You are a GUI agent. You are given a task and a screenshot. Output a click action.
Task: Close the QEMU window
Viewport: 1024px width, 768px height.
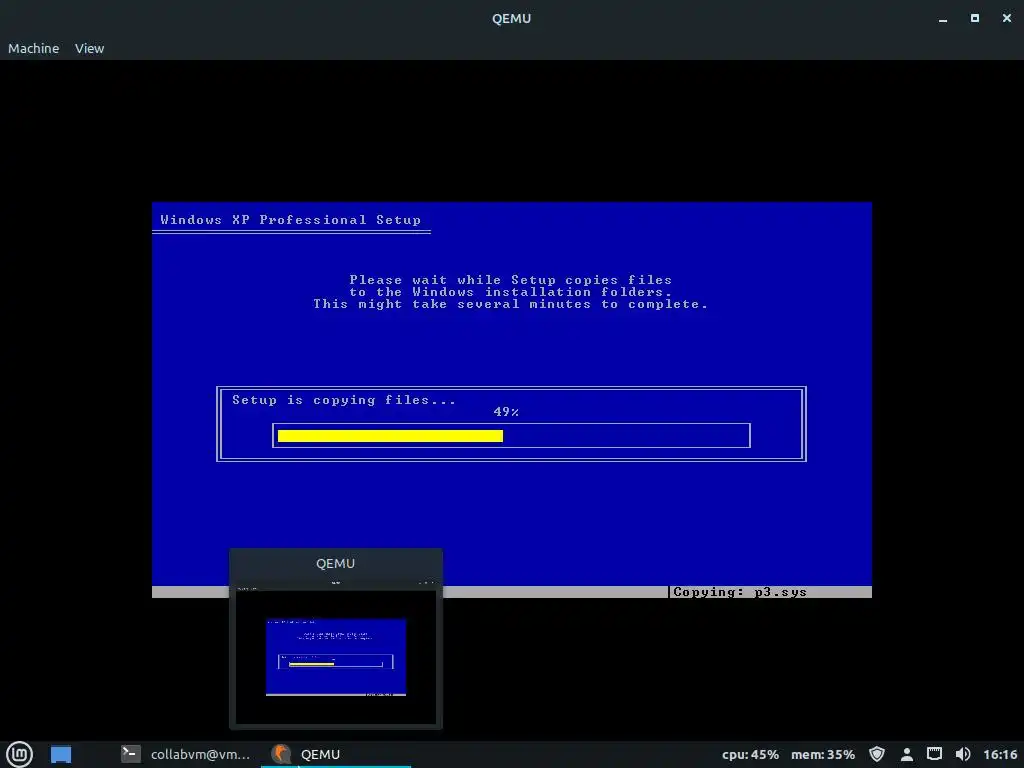click(x=1006, y=18)
